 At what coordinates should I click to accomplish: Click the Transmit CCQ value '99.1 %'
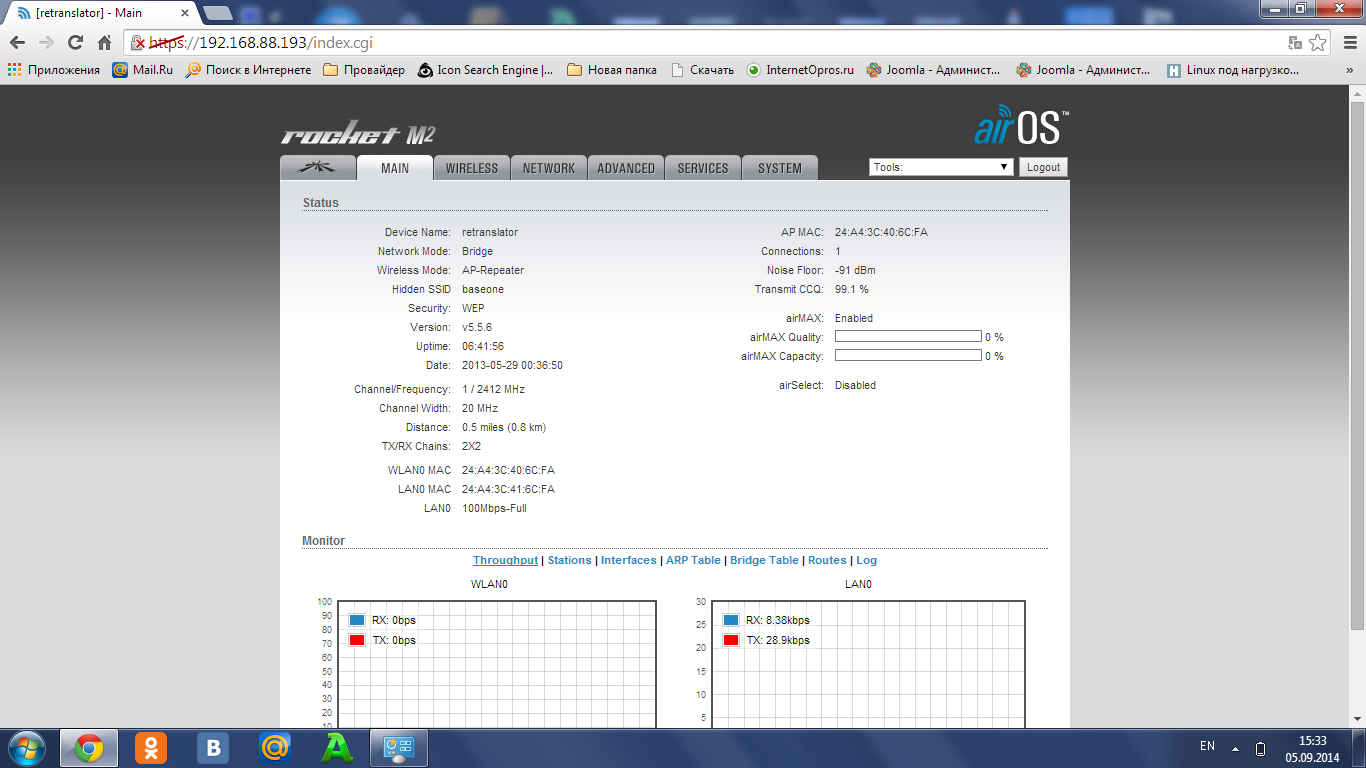(x=852, y=289)
